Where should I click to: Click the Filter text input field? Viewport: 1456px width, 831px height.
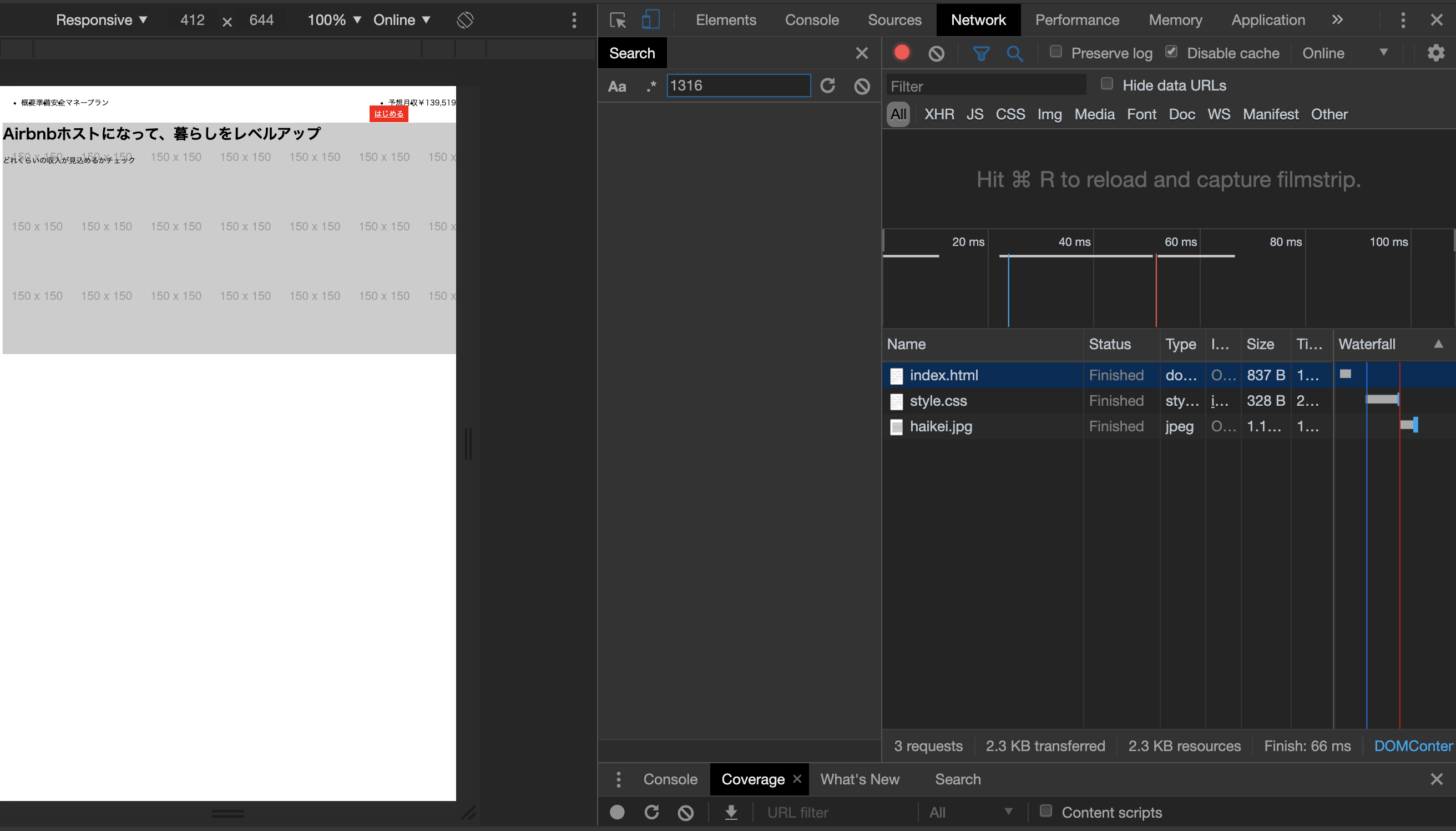pyautogui.click(x=985, y=86)
